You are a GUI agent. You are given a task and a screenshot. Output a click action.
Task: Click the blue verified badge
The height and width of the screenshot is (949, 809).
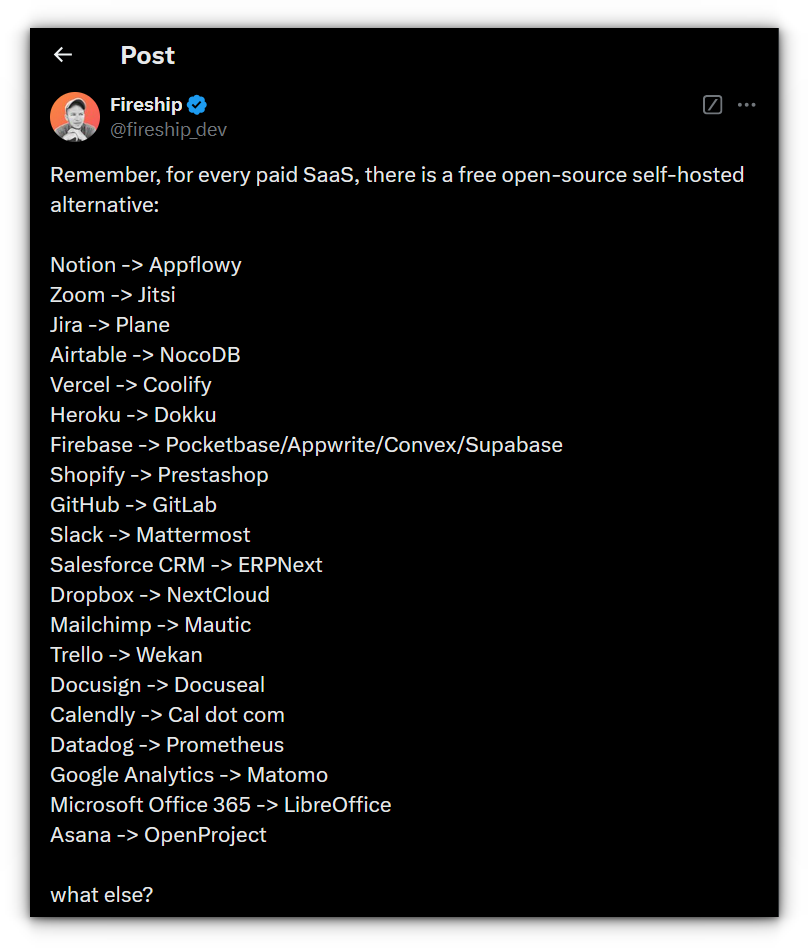coord(197,105)
